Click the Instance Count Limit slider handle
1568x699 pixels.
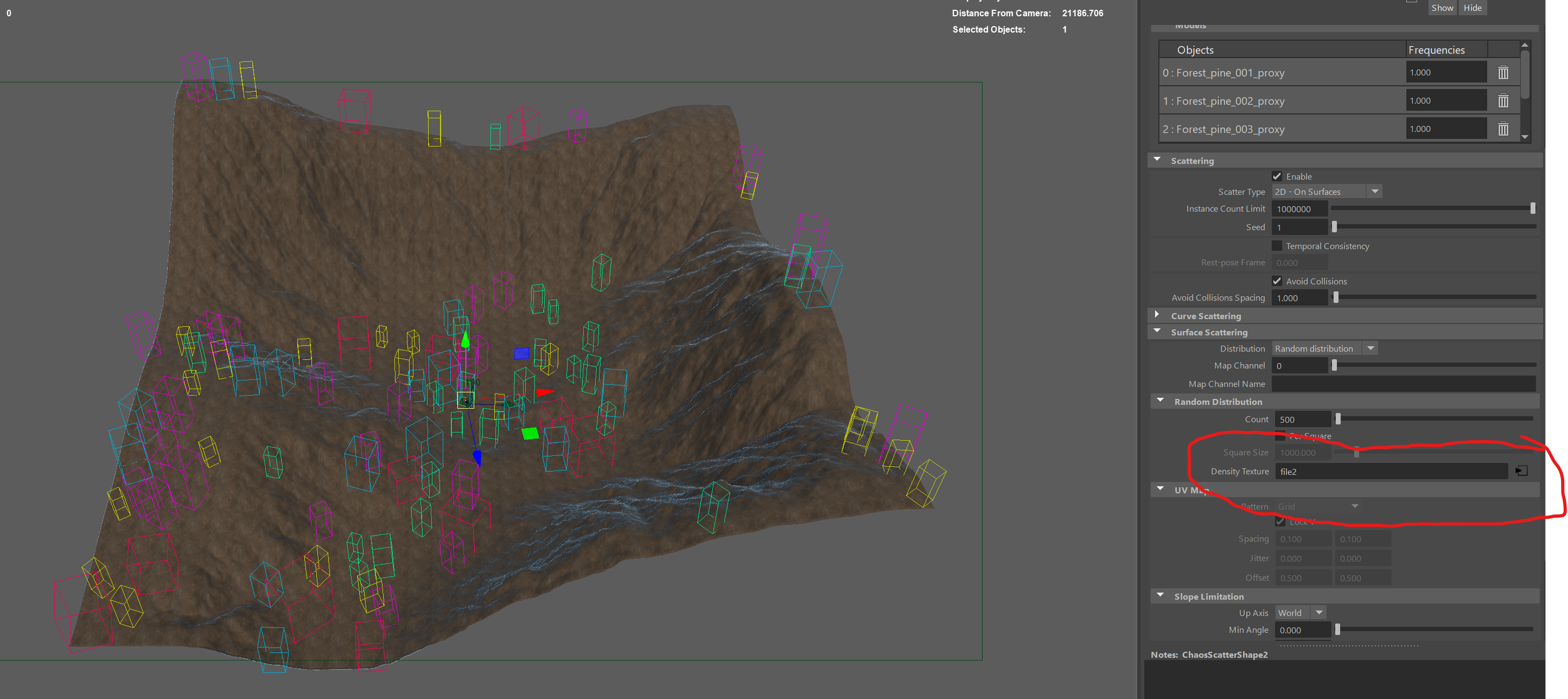point(1532,208)
